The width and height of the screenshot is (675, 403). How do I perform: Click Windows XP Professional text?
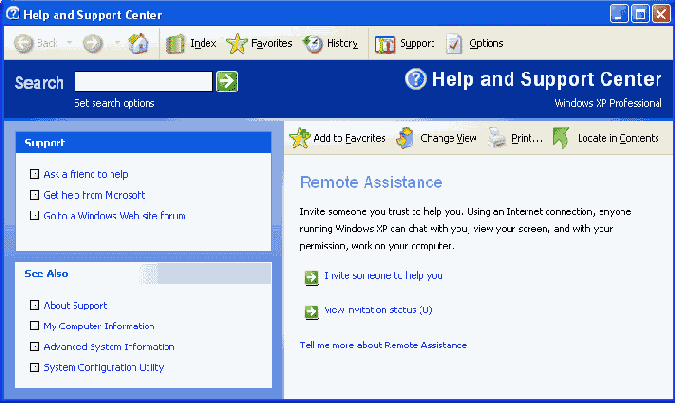[x=608, y=103]
